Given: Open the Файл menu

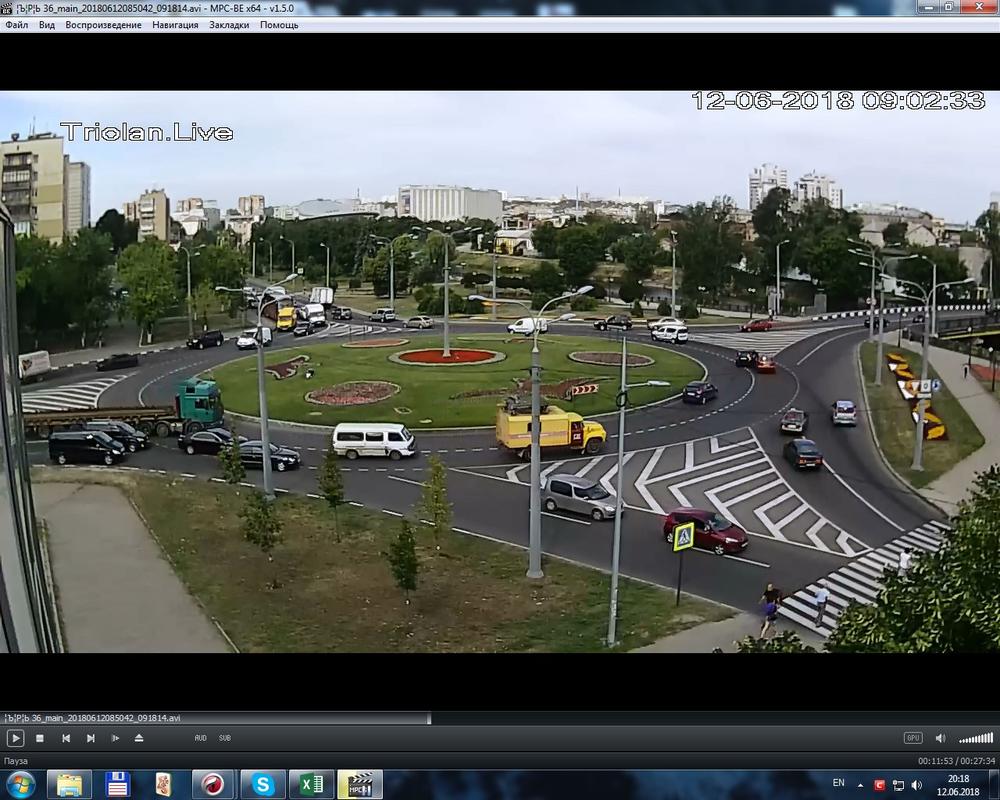Looking at the screenshot, I should (17, 25).
